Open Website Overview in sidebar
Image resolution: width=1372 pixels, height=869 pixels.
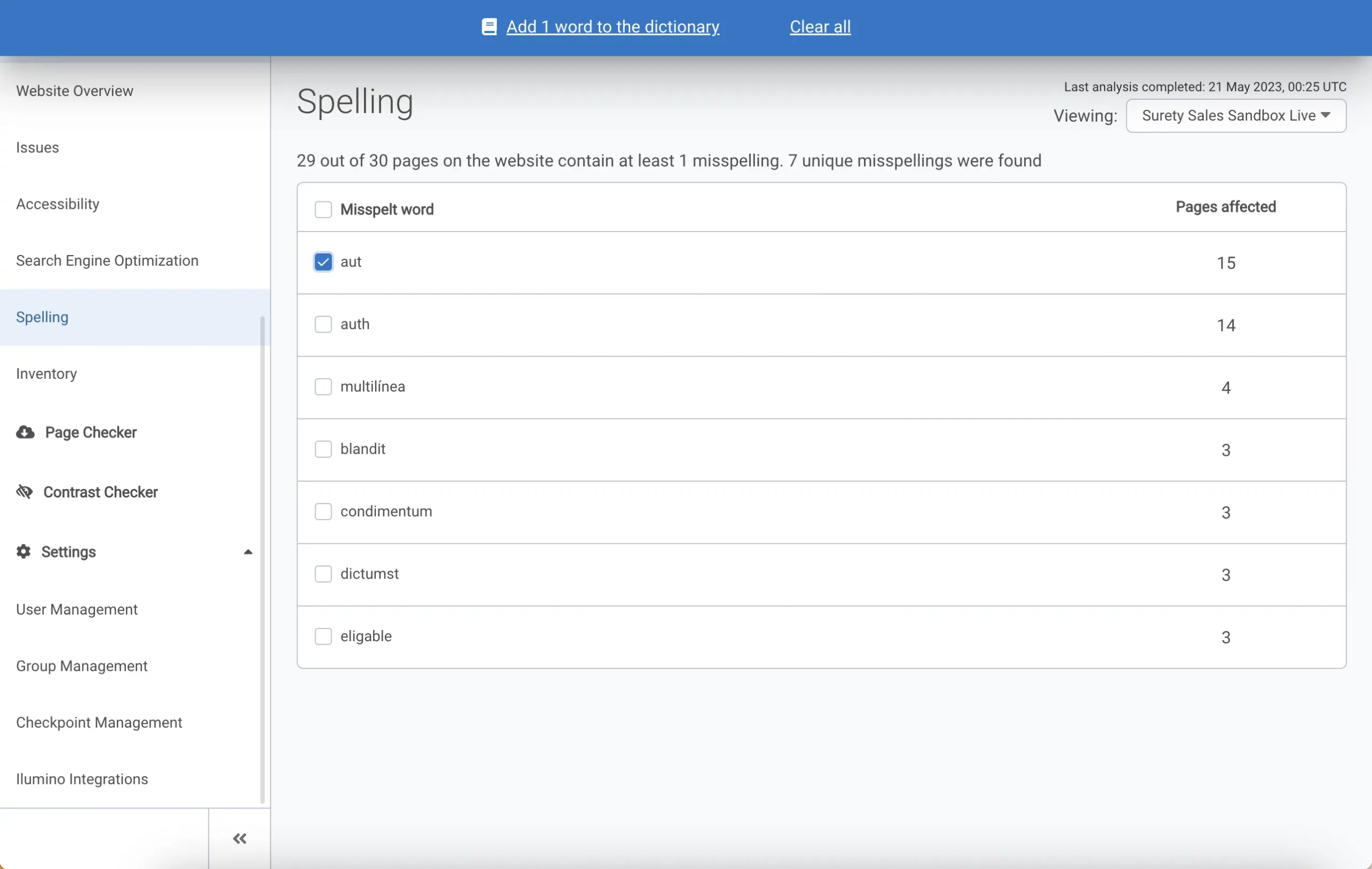pos(74,91)
